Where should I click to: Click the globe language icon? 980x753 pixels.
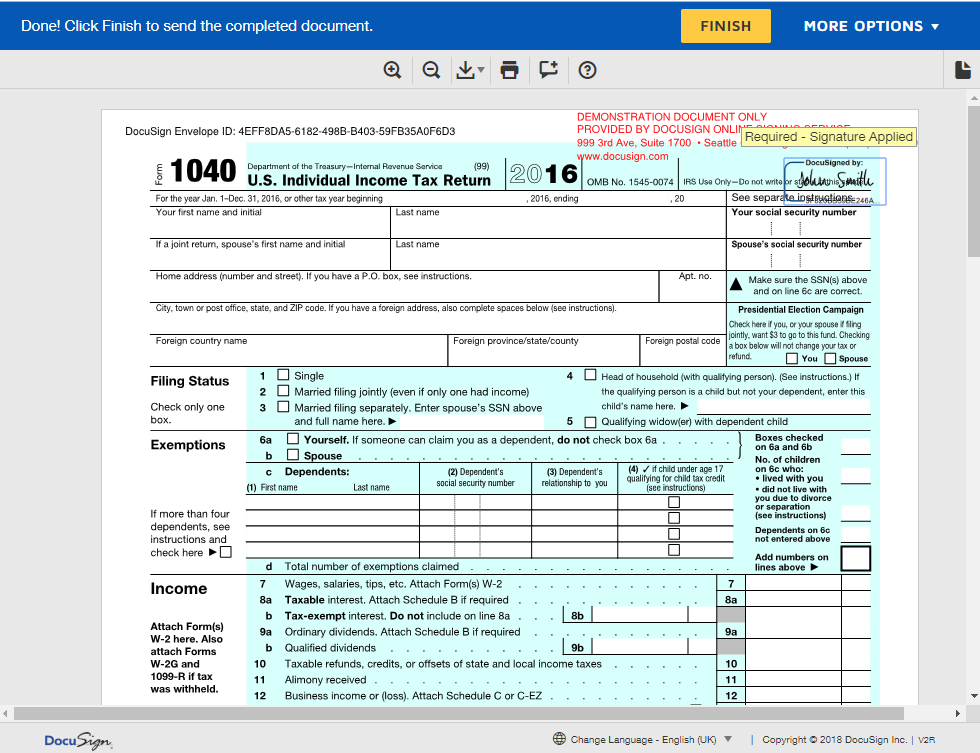tap(559, 739)
